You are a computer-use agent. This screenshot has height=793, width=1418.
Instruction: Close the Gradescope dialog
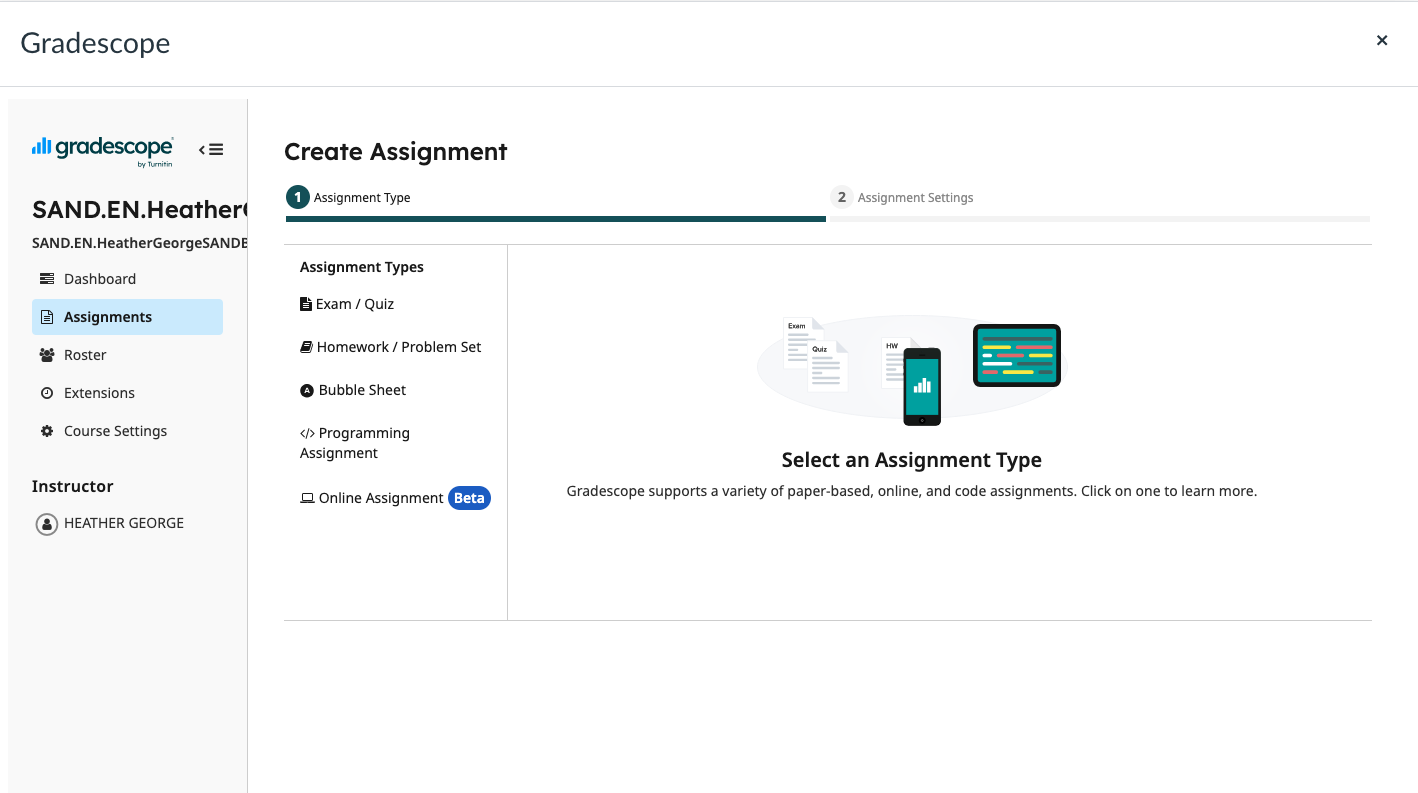tap(1382, 41)
